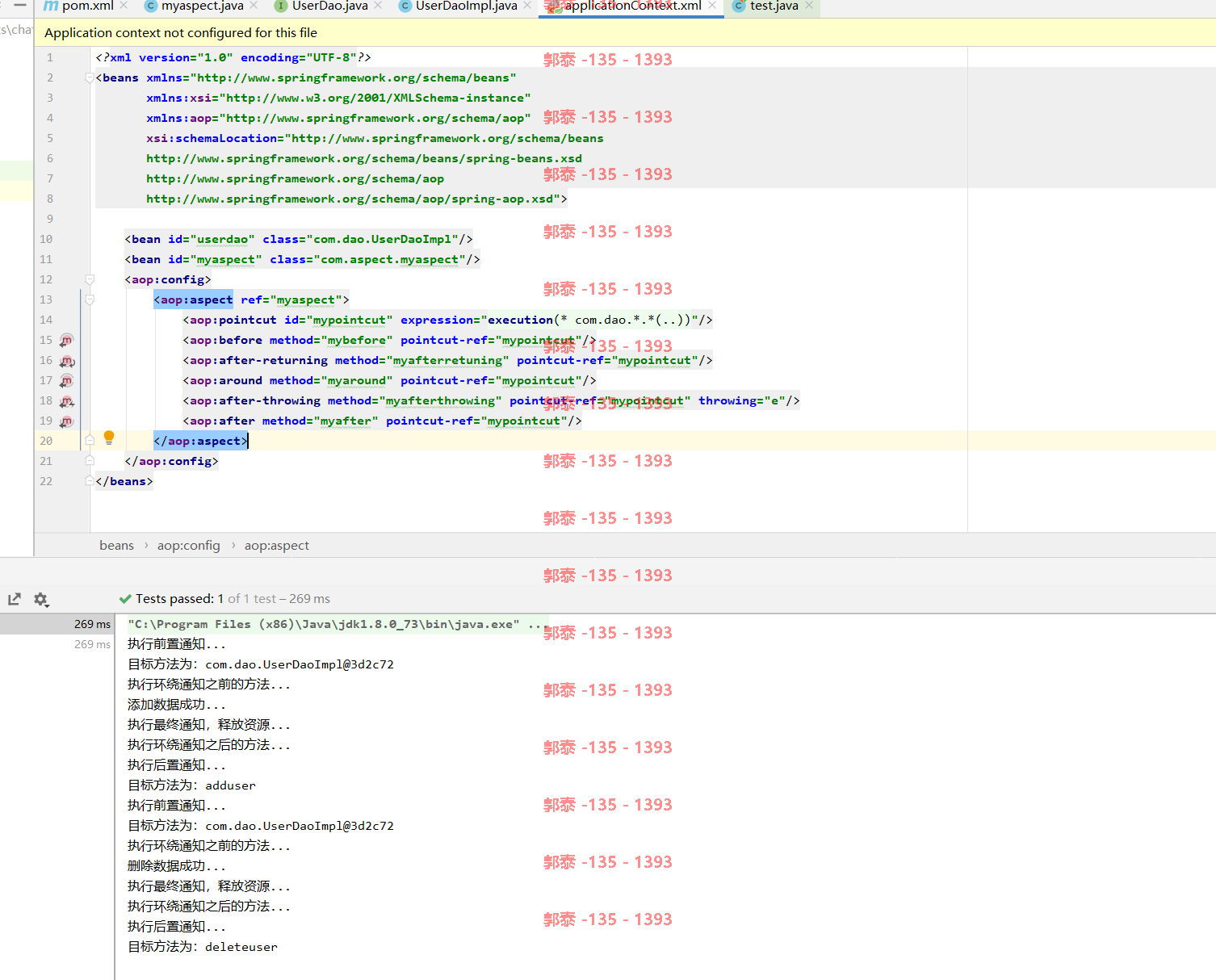Close the UserDao.java tab

tap(379, 6)
